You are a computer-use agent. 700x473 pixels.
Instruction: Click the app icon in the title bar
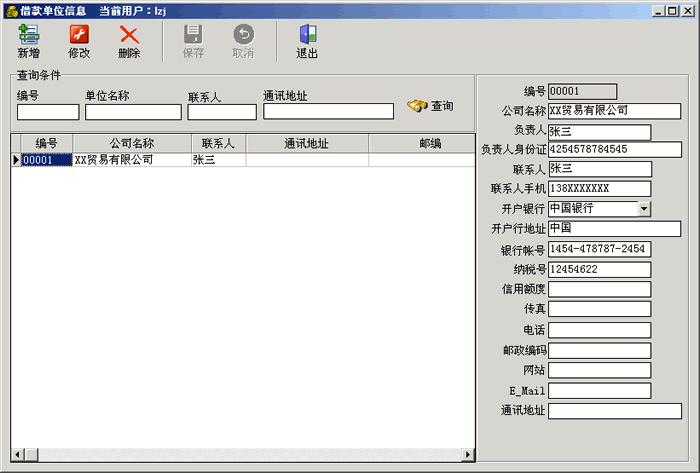[12, 11]
